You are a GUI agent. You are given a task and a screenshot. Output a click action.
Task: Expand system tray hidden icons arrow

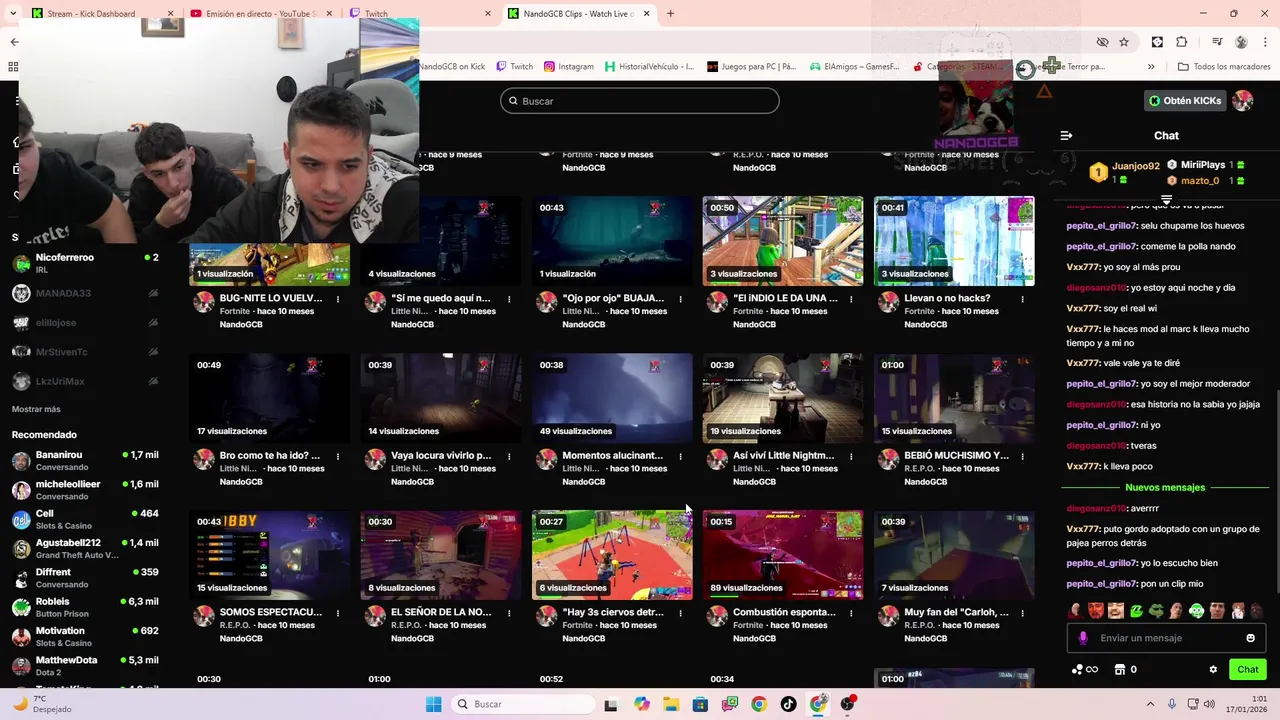click(x=1150, y=704)
